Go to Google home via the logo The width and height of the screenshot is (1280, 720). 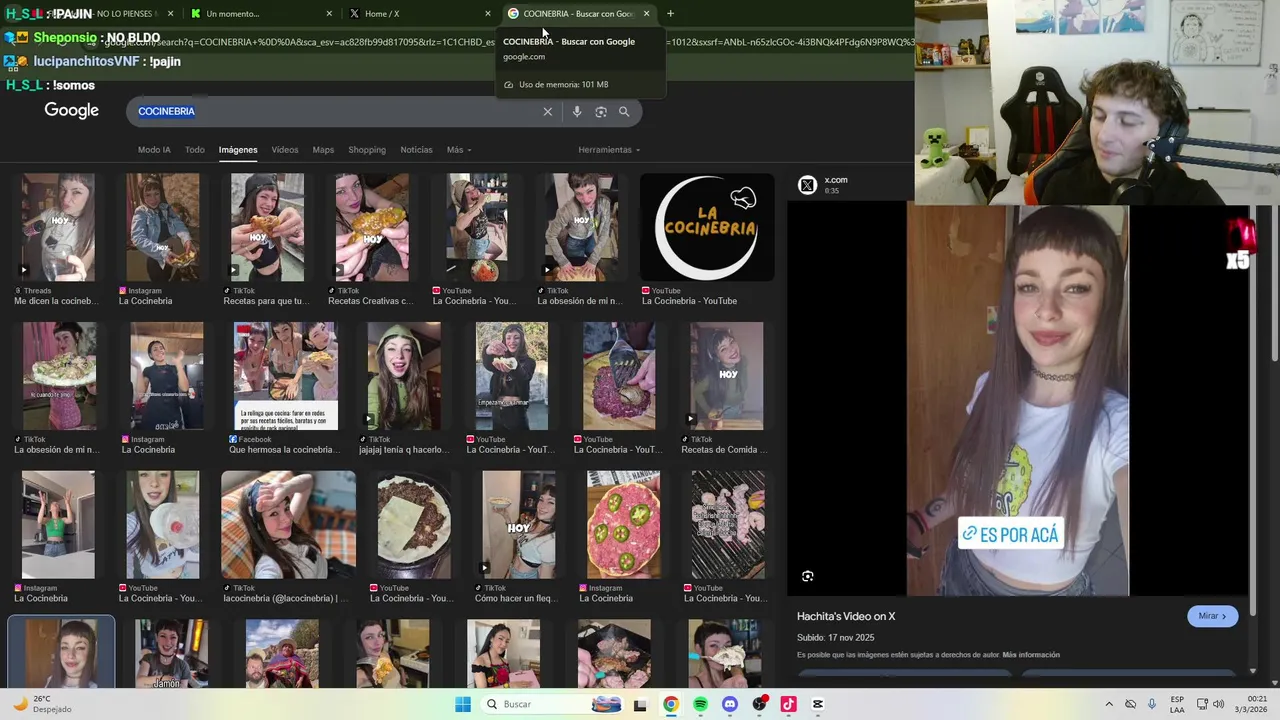tap(71, 111)
